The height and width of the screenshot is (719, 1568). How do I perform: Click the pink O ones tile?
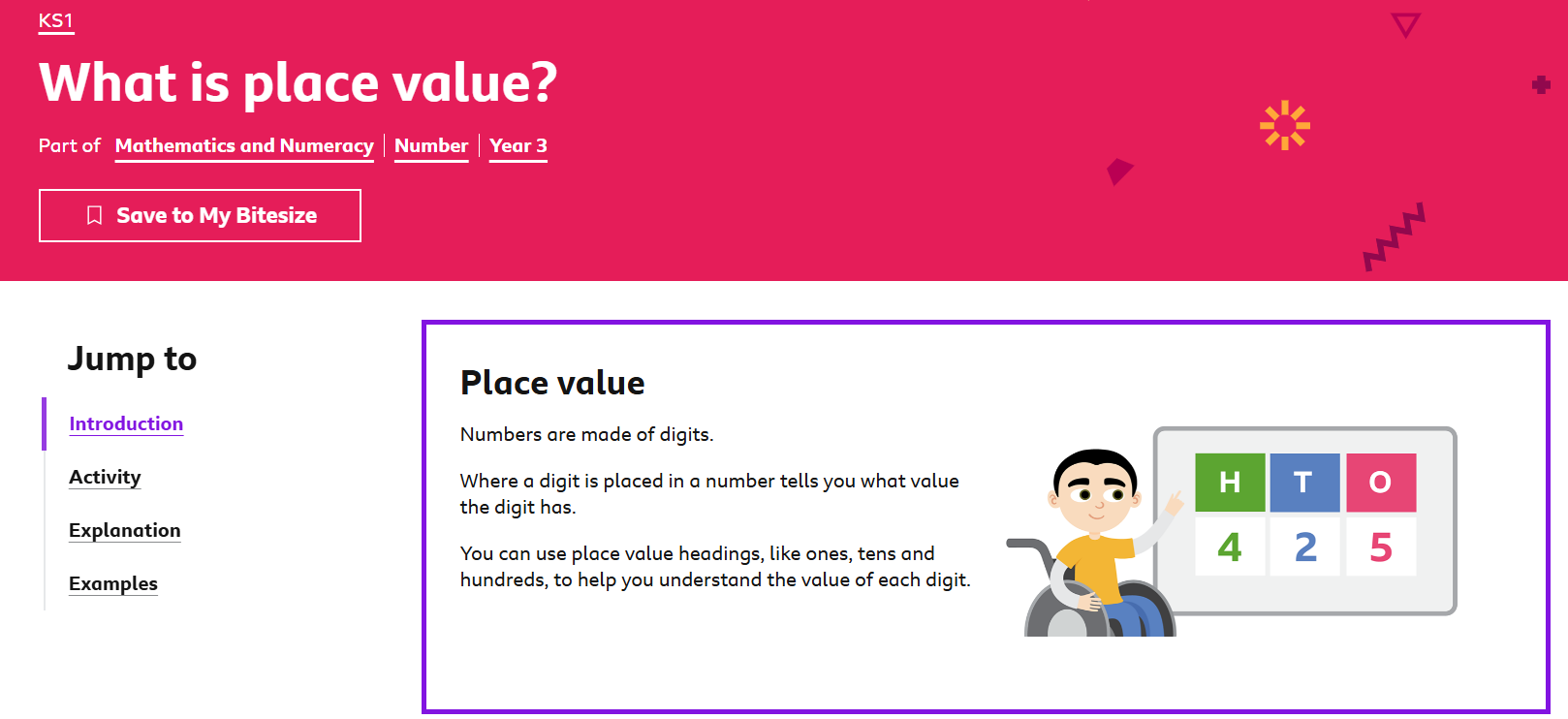pos(1381,482)
